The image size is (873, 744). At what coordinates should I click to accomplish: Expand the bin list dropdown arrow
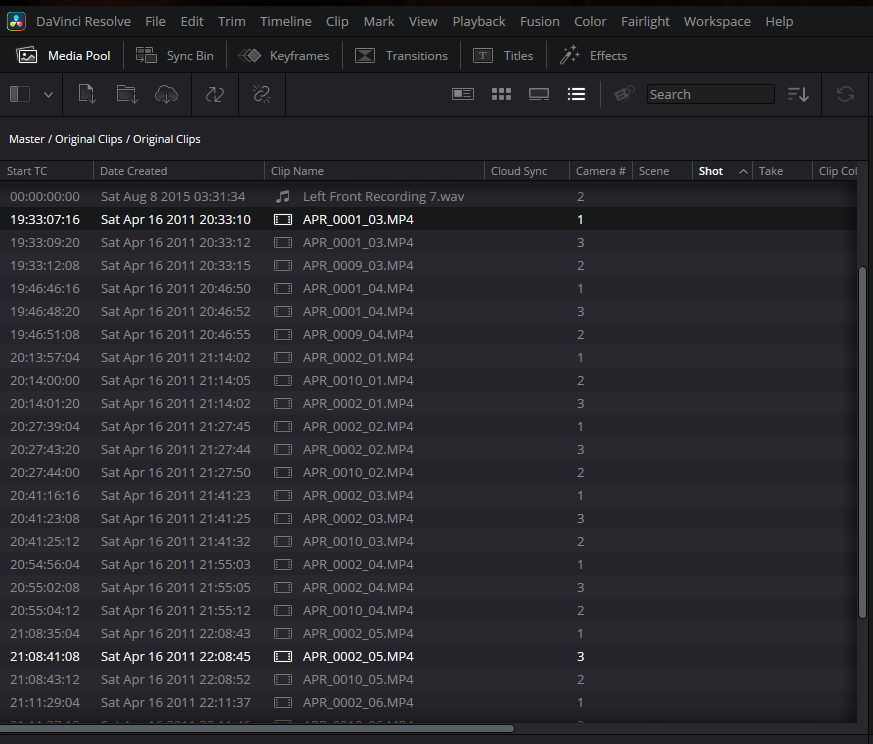point(48,95)
